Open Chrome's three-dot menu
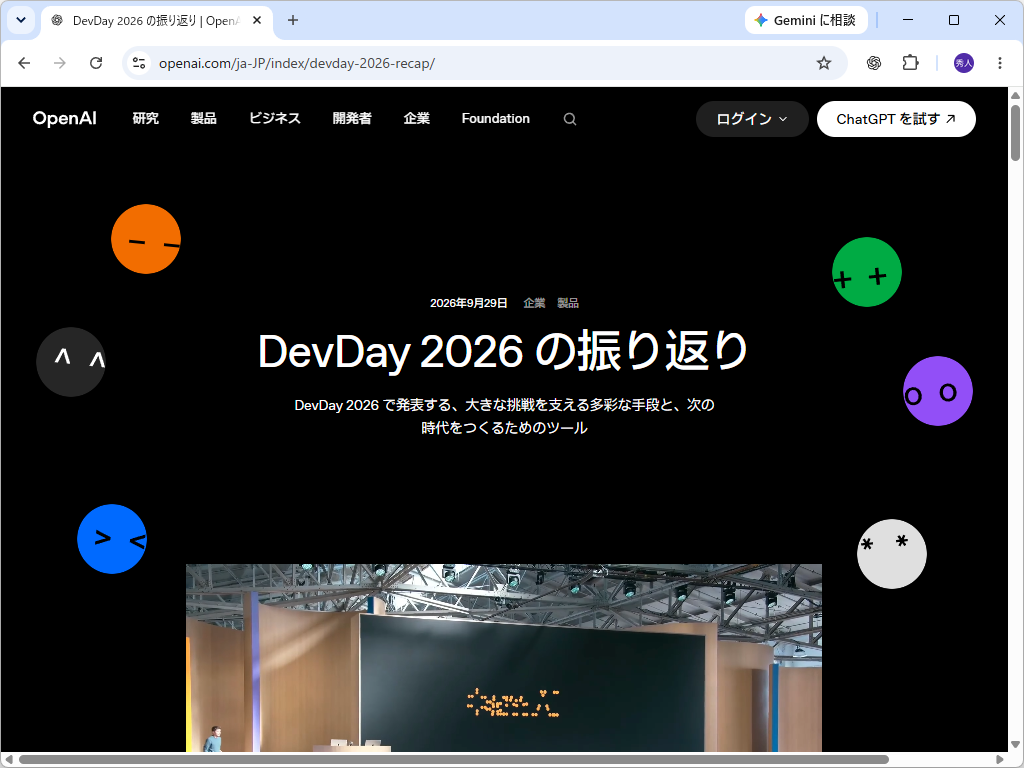 point(1000,63)
